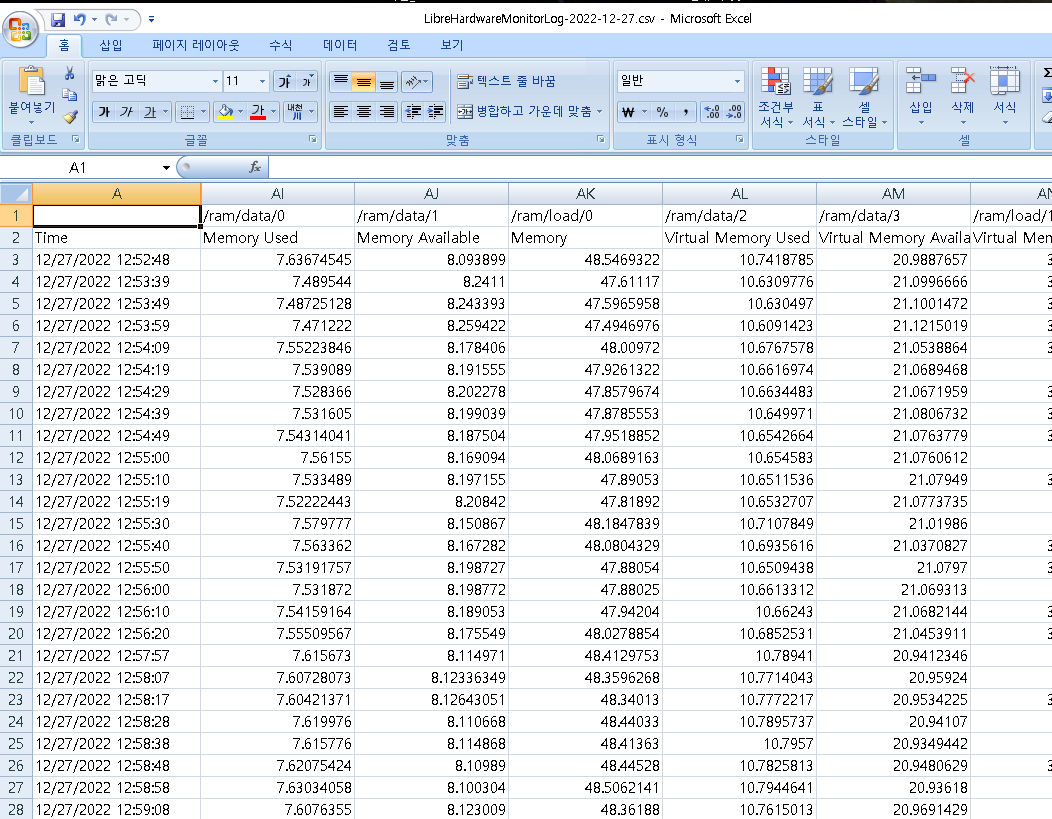
Task: Switch to the 수식 tab
Action: (280, 45)
